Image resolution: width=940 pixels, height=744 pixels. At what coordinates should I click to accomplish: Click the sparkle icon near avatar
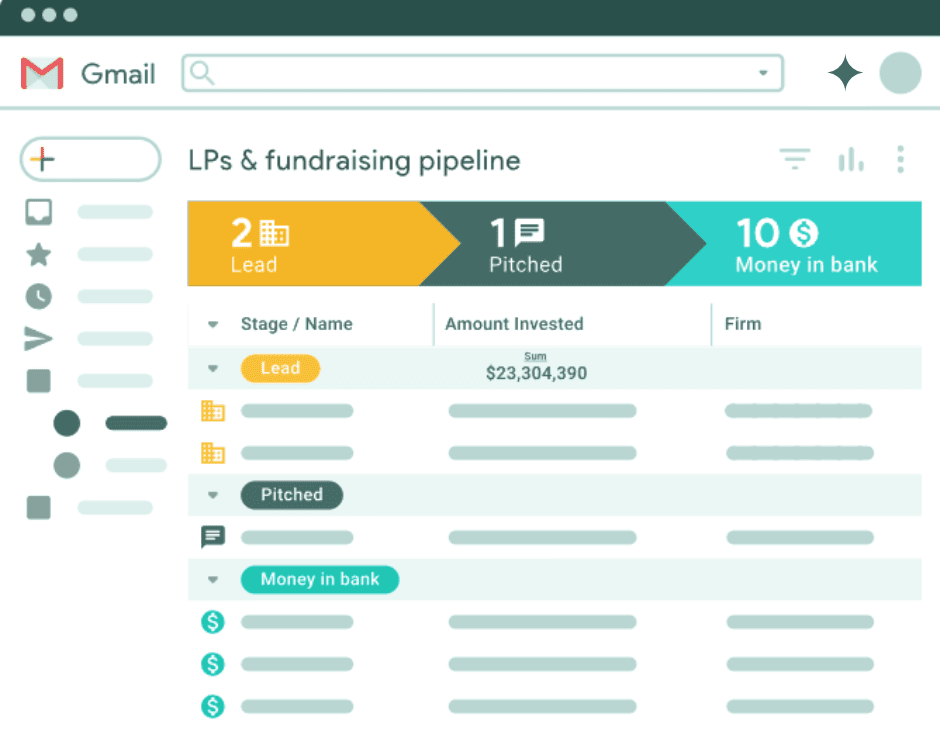[845, 73]
